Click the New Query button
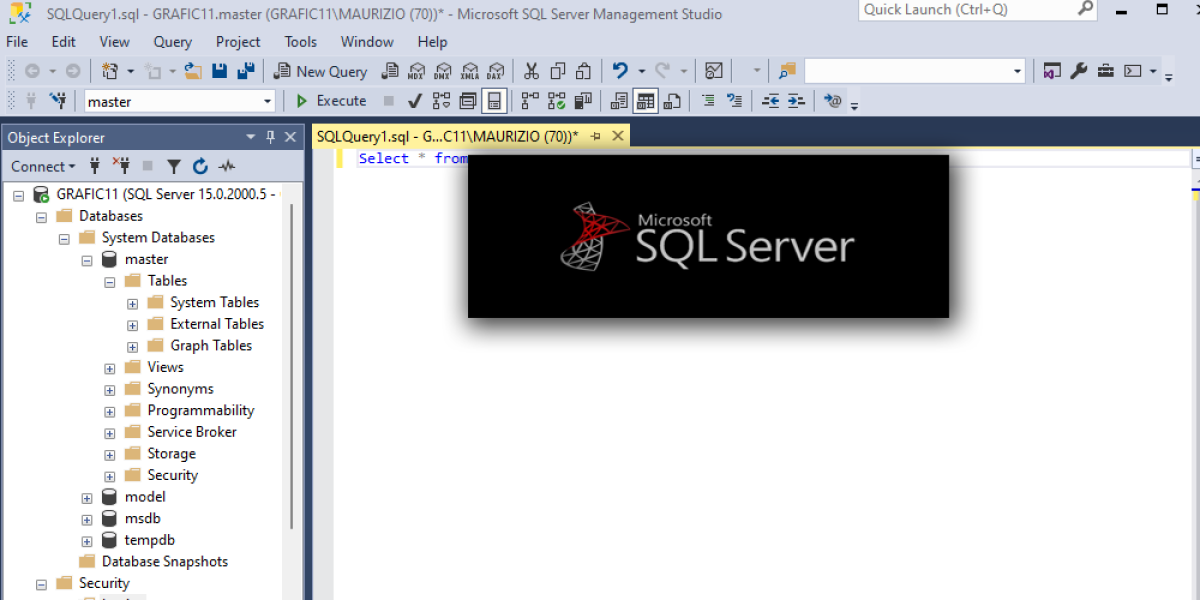 320,71
